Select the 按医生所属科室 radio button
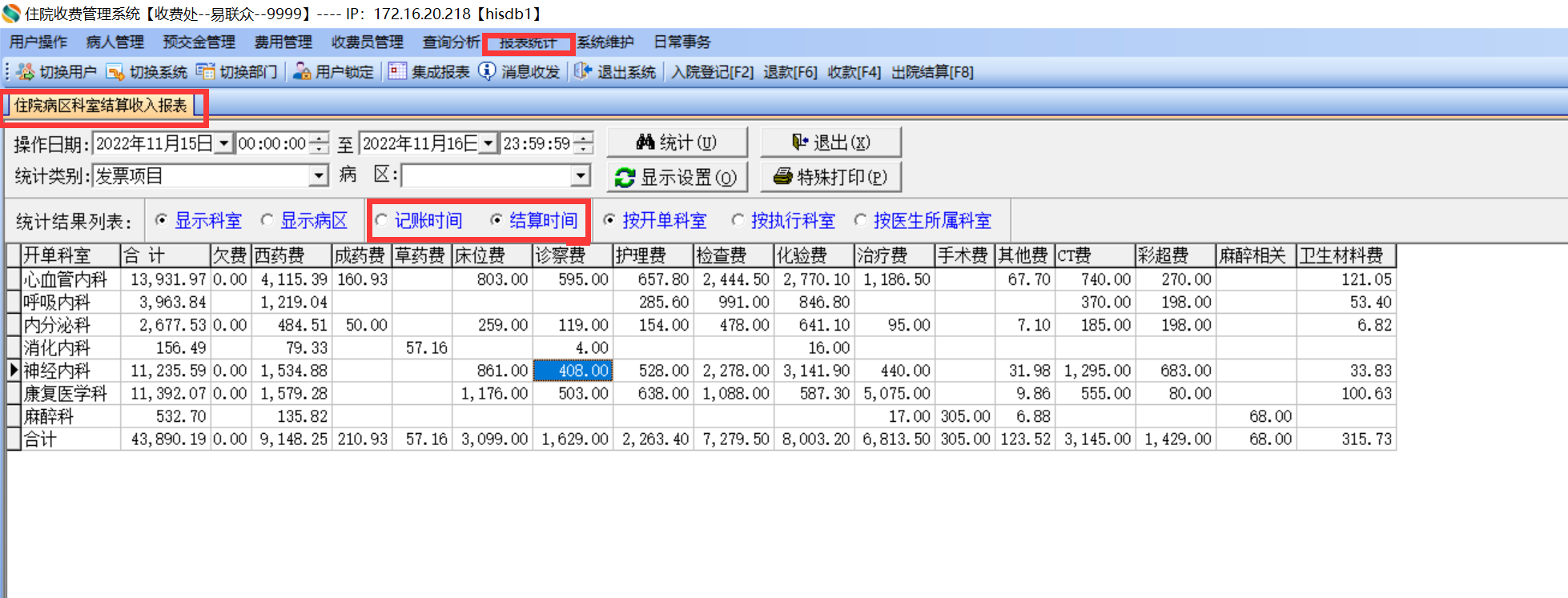 click(860, 220)
